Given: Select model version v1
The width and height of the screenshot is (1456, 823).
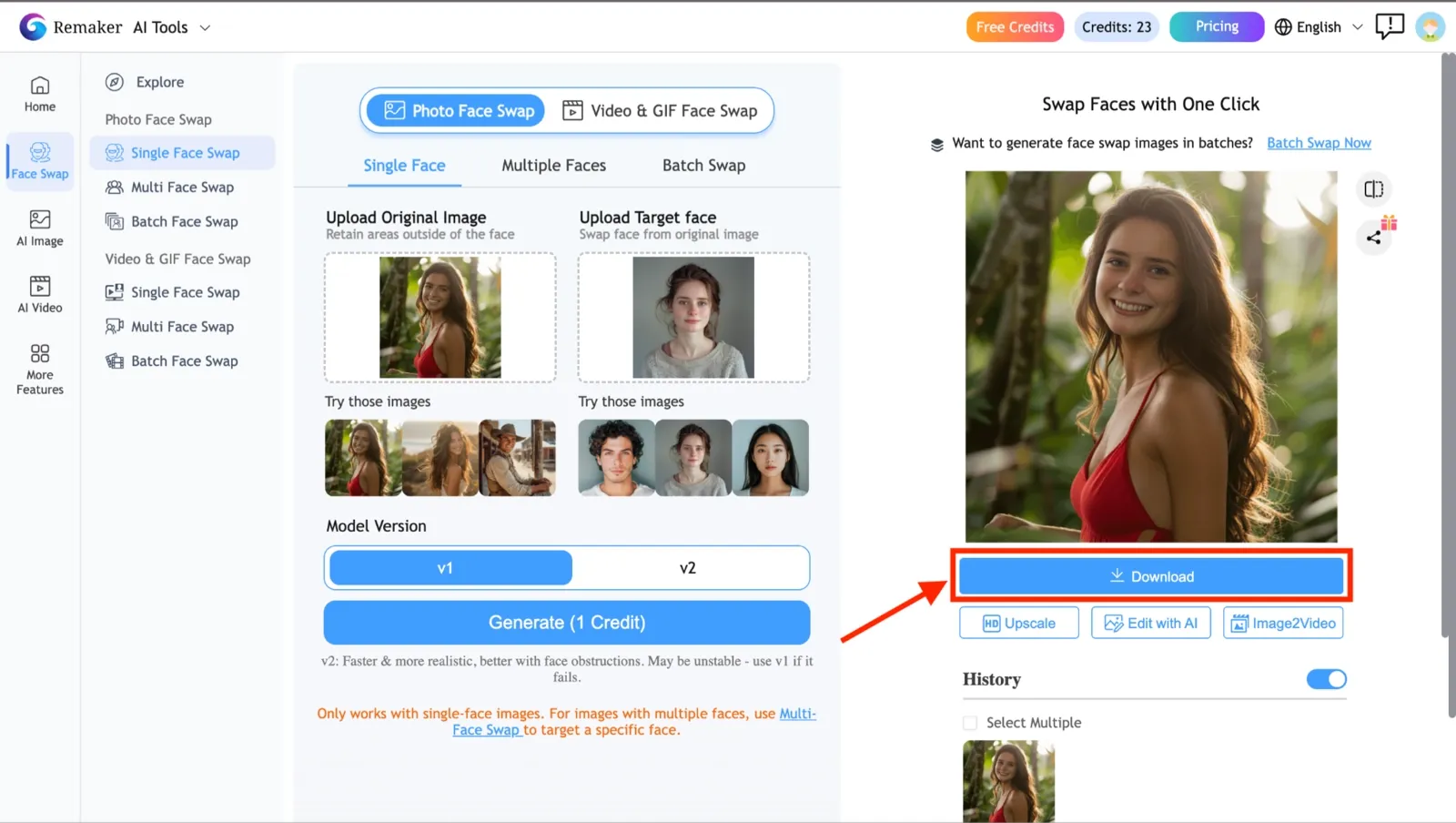Looking at the screenshot, I should (x=450, y=568).
